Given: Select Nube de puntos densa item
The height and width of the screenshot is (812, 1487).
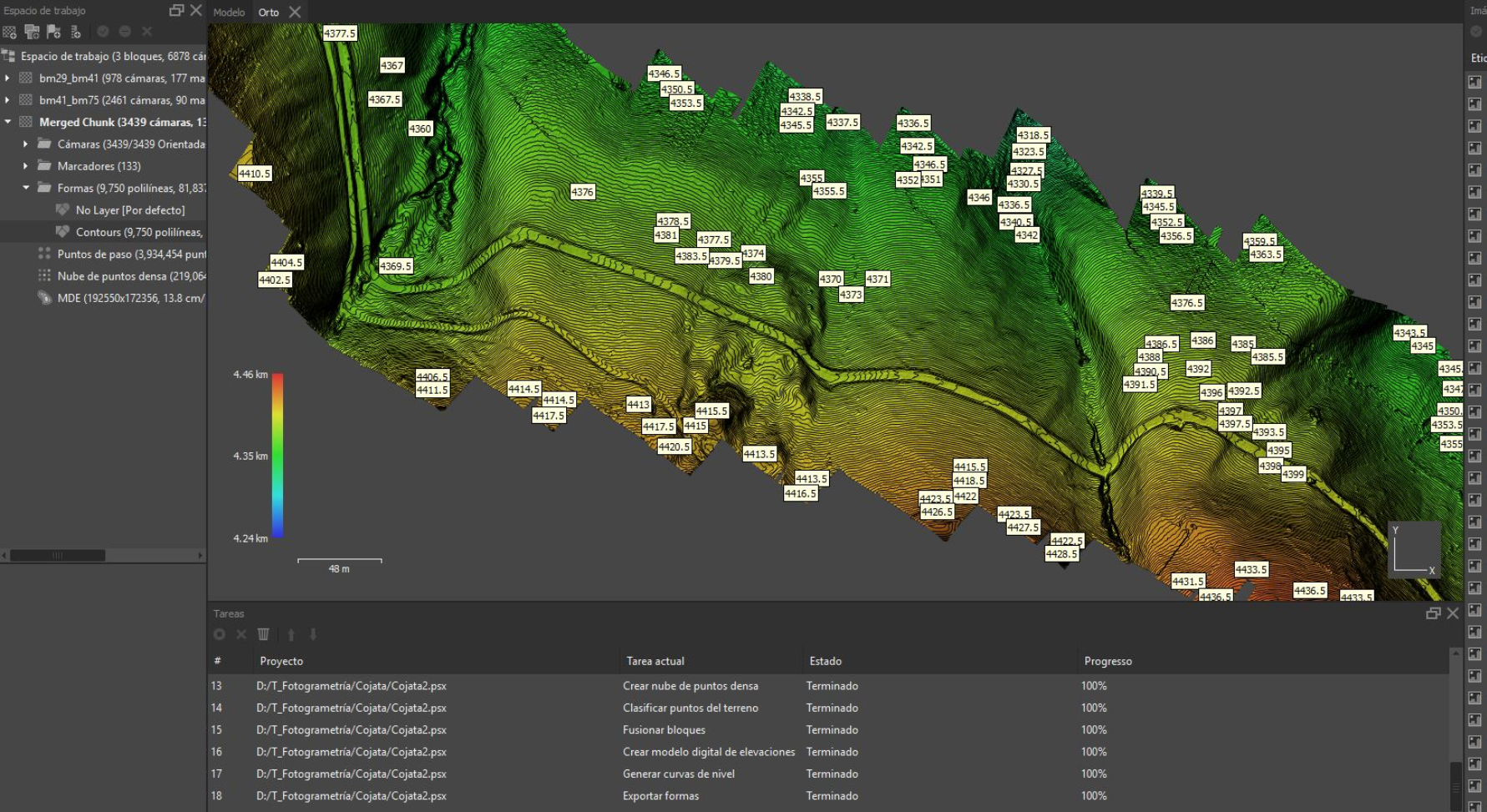Looking at the screenshot, I should tap(130, 276).
